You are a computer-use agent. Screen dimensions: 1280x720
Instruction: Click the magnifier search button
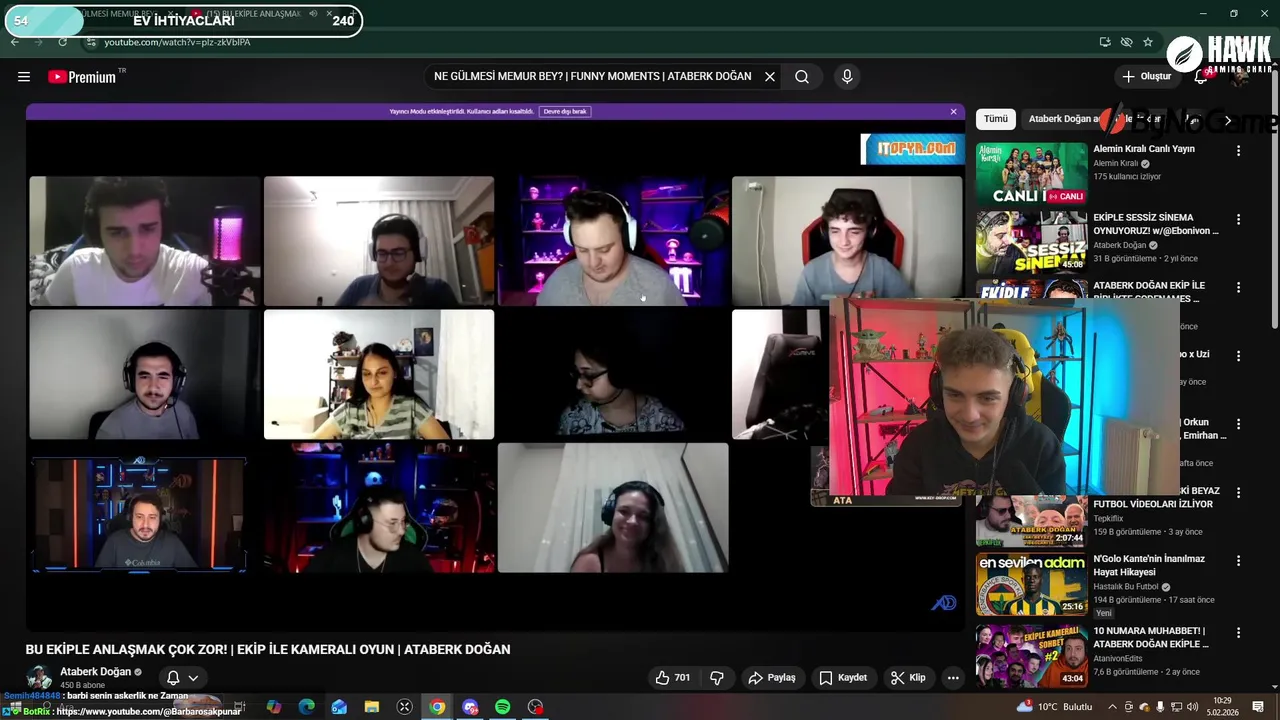tap(802, 77)
